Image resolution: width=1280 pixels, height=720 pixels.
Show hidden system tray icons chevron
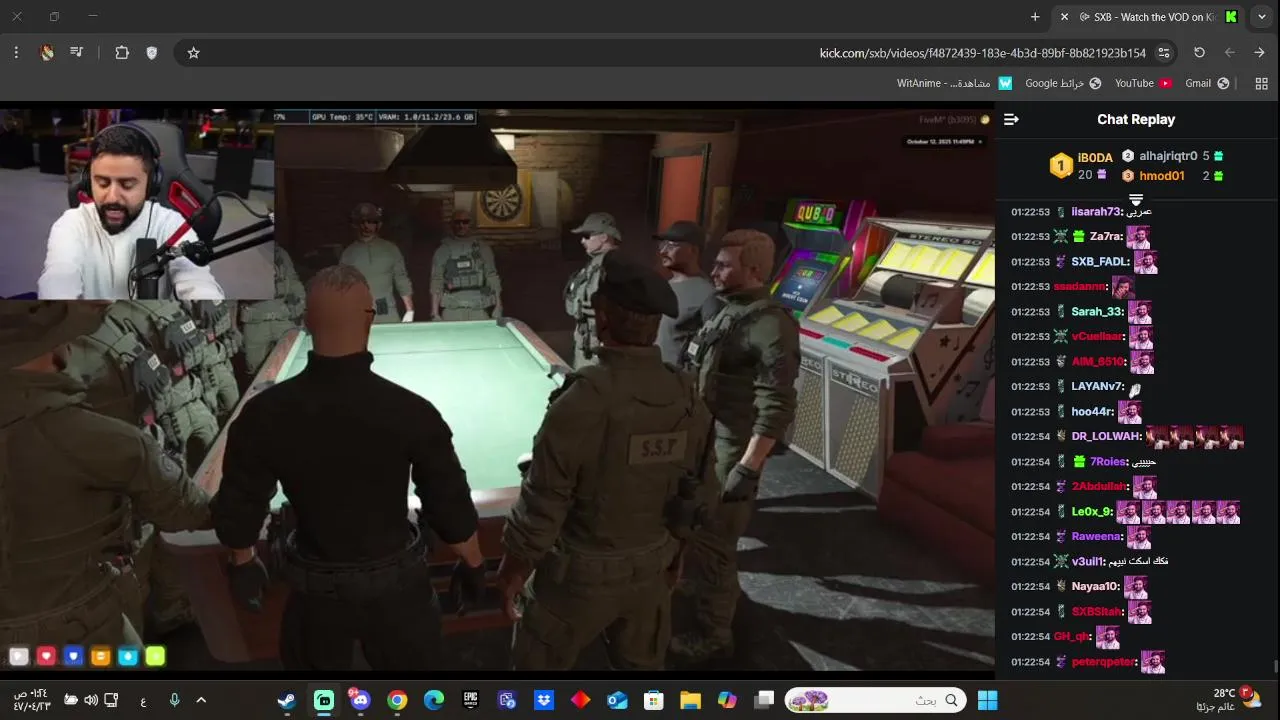point(201,700)
